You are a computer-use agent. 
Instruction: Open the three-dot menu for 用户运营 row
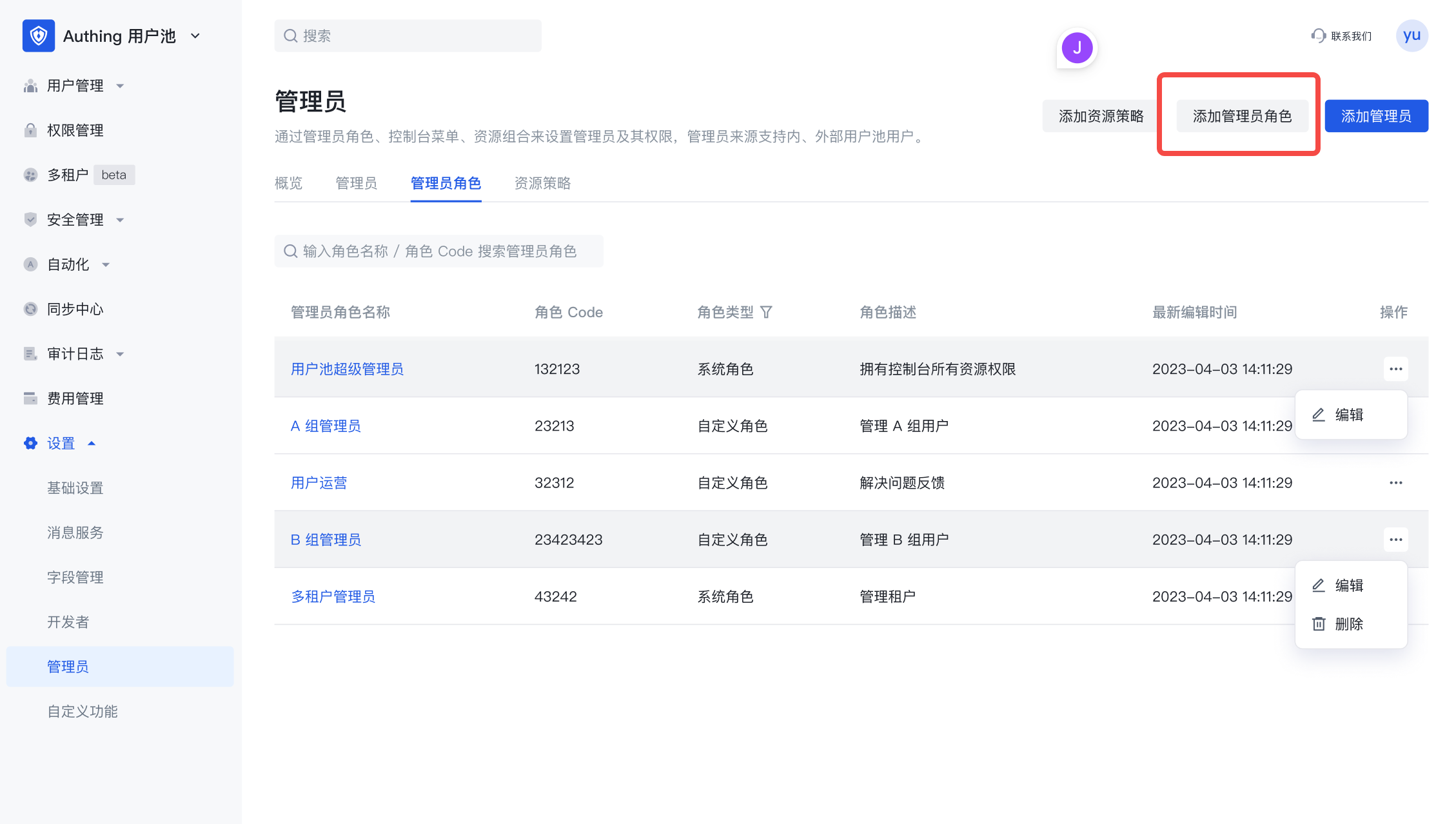pos(1395,483)
